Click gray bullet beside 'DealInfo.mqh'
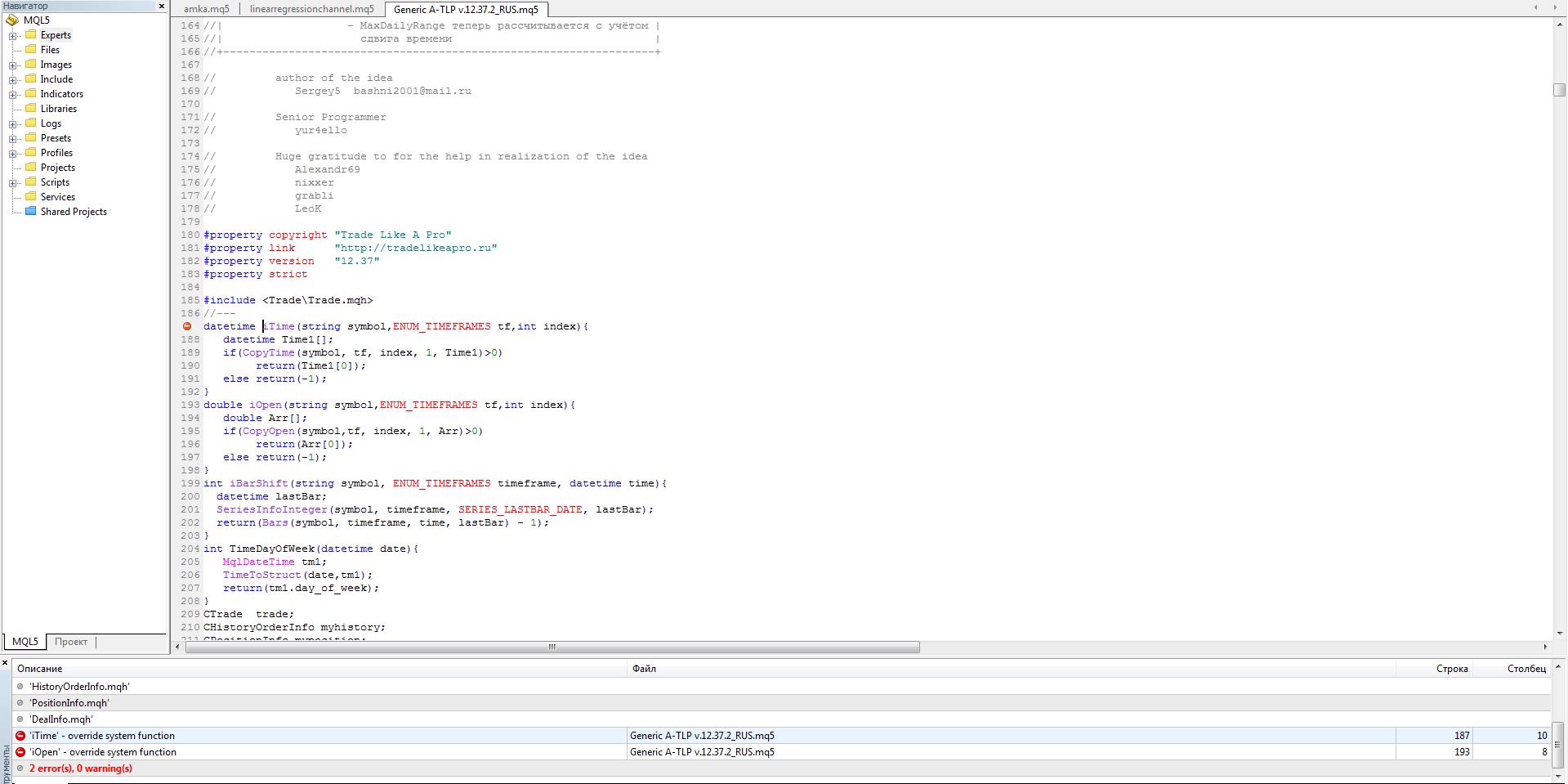The width and height of the screenshot is (1568, 784). [x=20, y=719]
